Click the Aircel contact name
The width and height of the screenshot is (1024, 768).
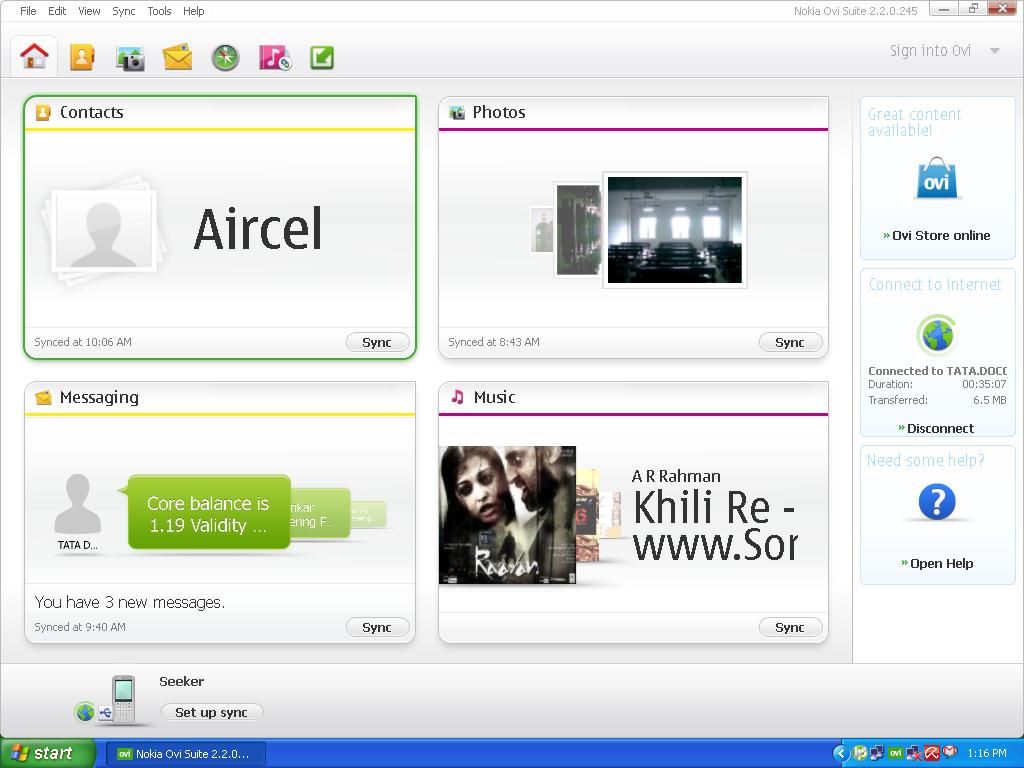[258, 229]
